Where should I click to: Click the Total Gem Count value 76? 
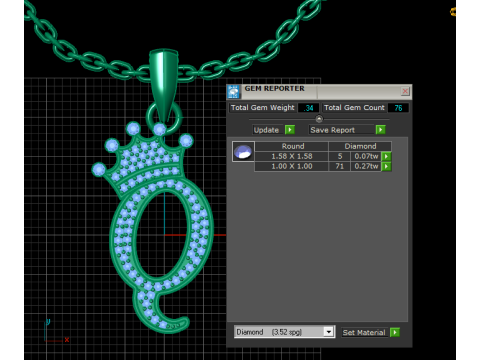click(x=398, y=108)
